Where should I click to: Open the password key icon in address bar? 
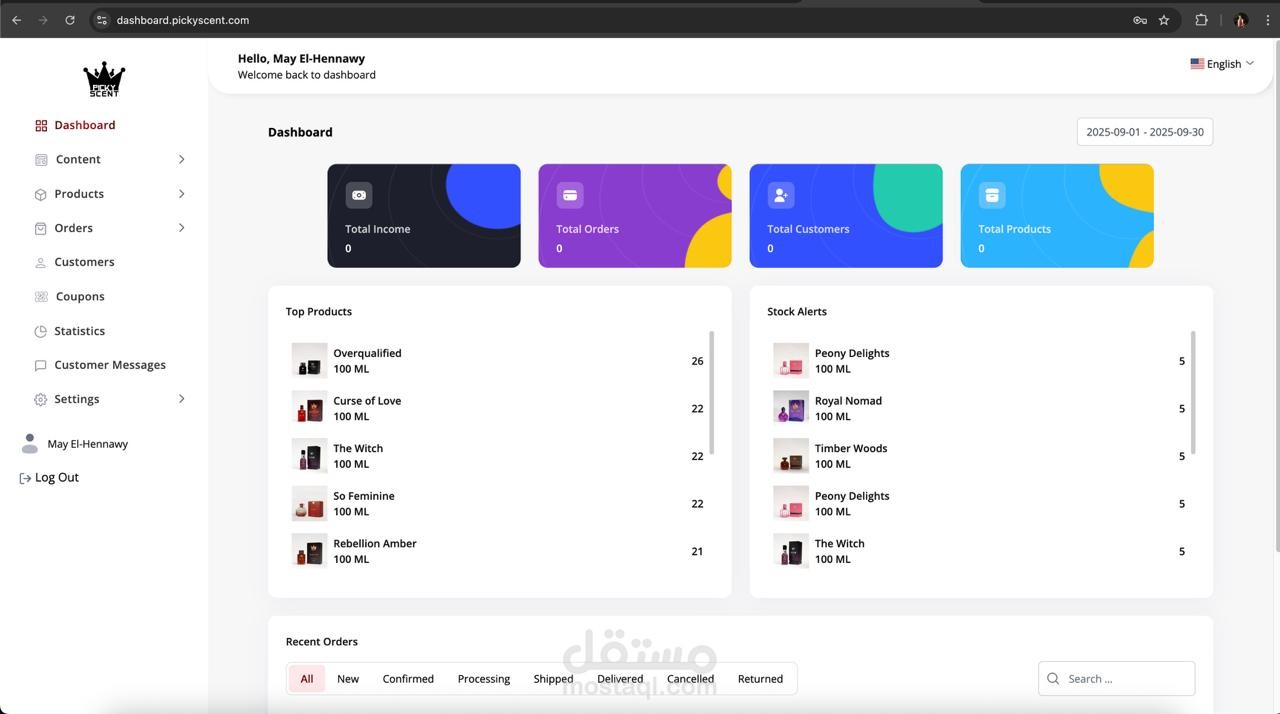pyautogui.click(x=1140, y=20)
